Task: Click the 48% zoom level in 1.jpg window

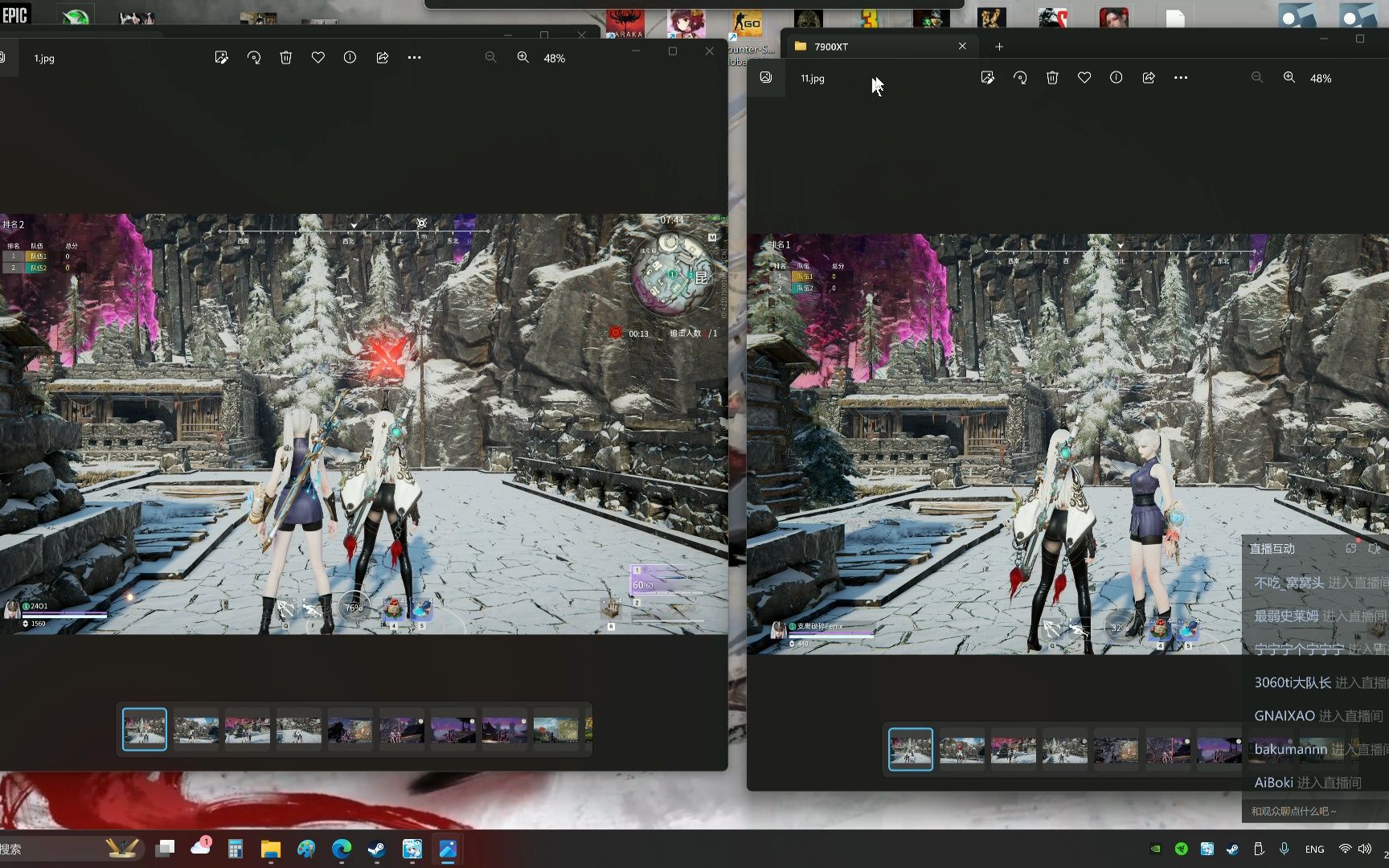Action: pos(555,59)
